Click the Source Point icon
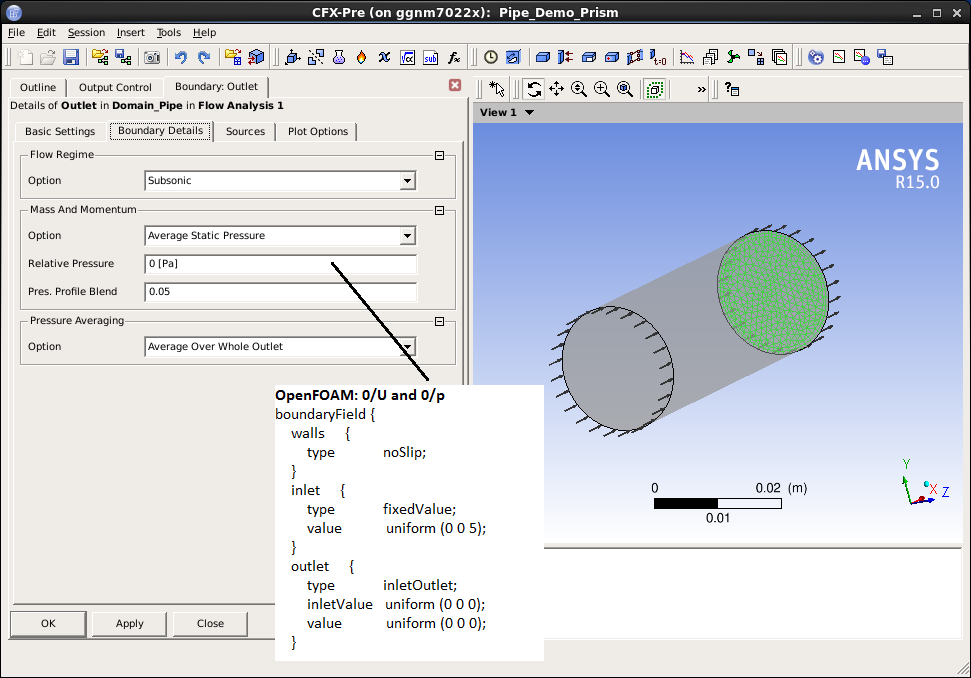This screenshot has width=971, height=678. pyautogui.click(x=611, y=58)
